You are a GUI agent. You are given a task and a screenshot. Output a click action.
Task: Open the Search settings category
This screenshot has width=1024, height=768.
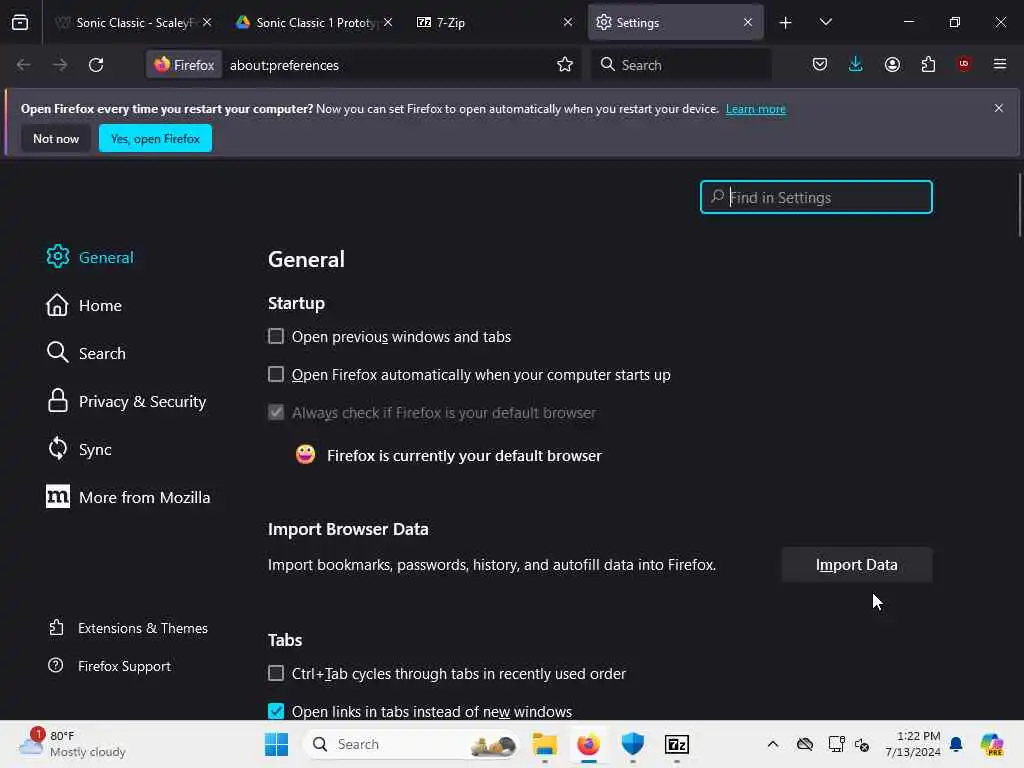86,353
